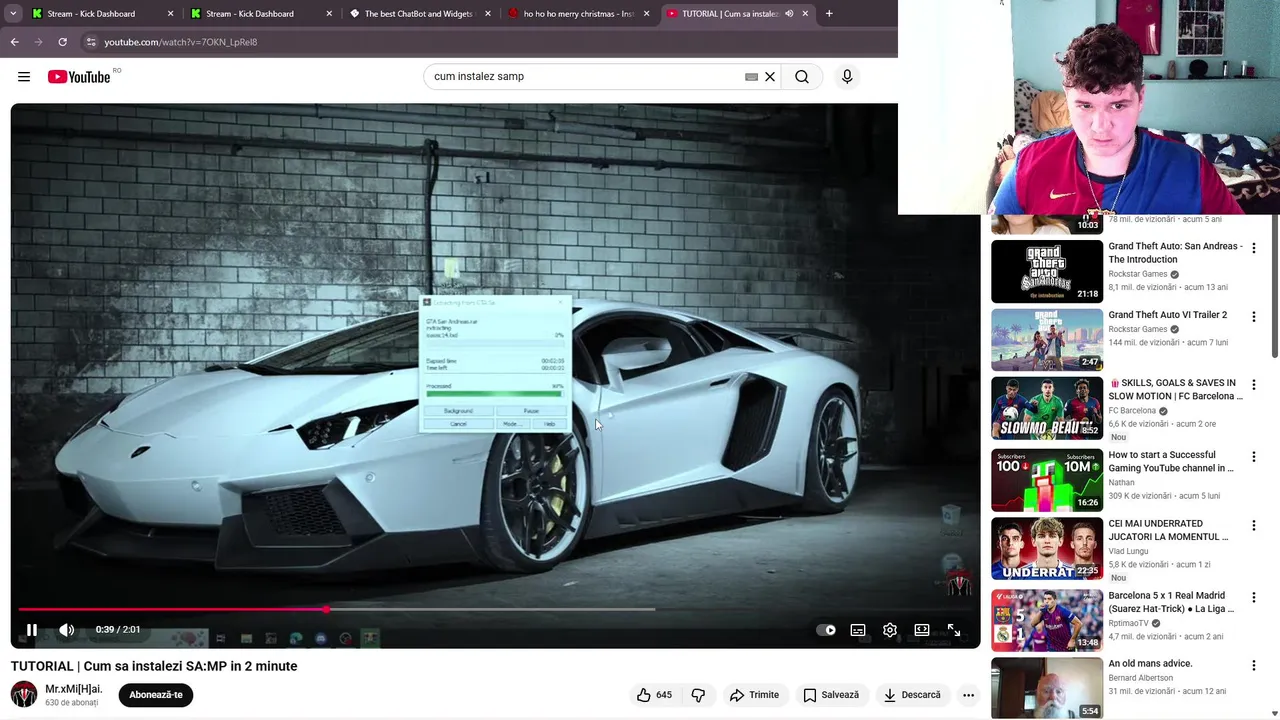This screenshot has height=720, width=1280.
Task: Toggle subtitles/closed captions
Action: point(858,630)
